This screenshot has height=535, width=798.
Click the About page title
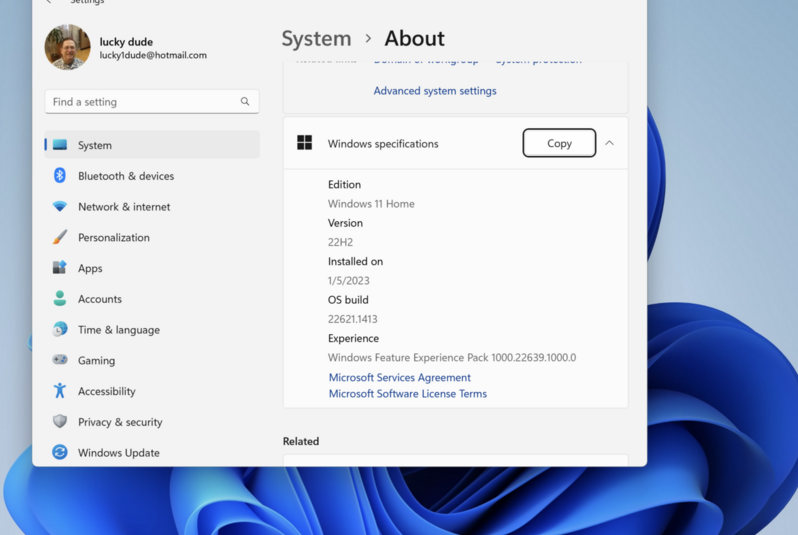coord(414,39)
